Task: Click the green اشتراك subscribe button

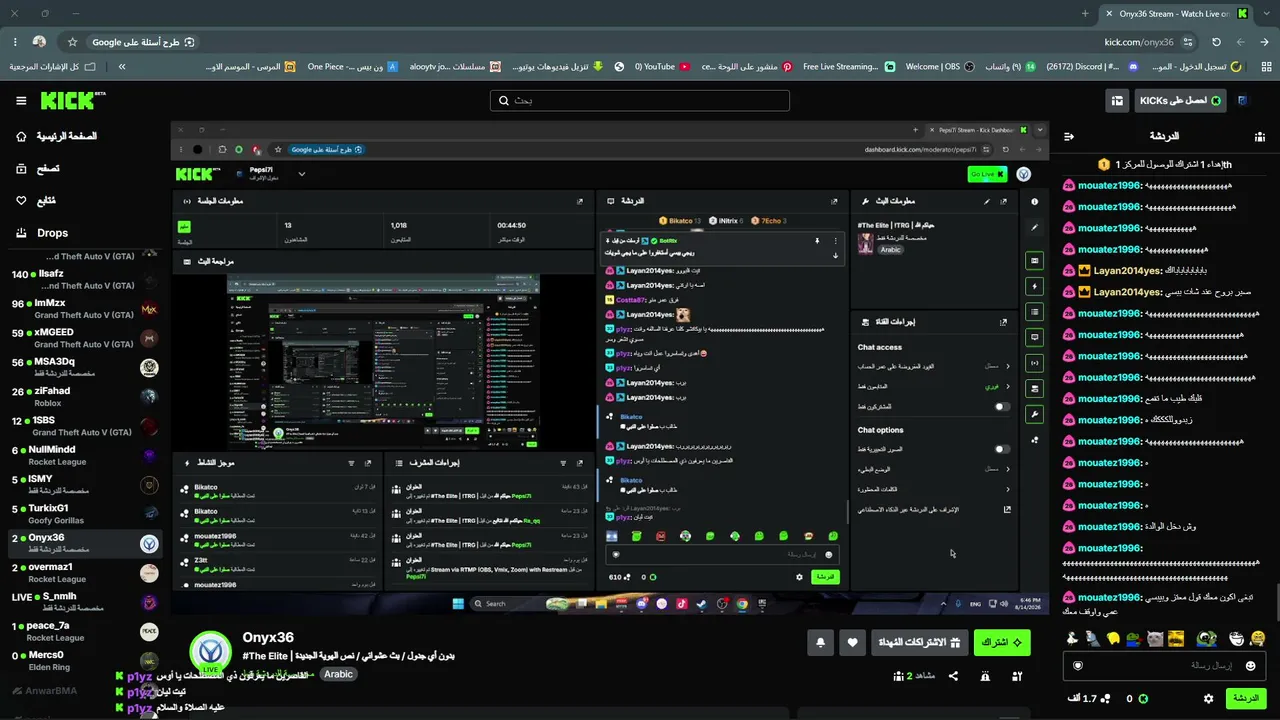Action: (1001, 642)
